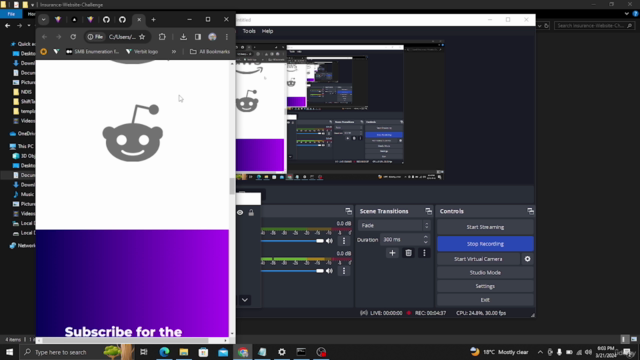Toggle source visibility eye icon in OBS
Screen dimensions: 640x360
click(240, 212)
